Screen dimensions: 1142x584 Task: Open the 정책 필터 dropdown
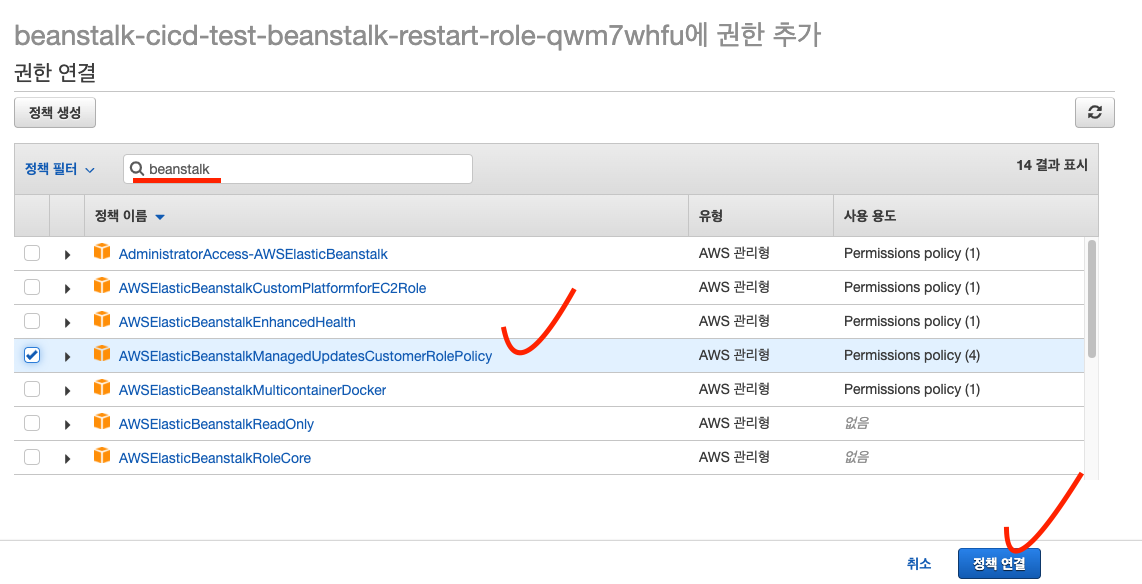(x=60, y=169)
